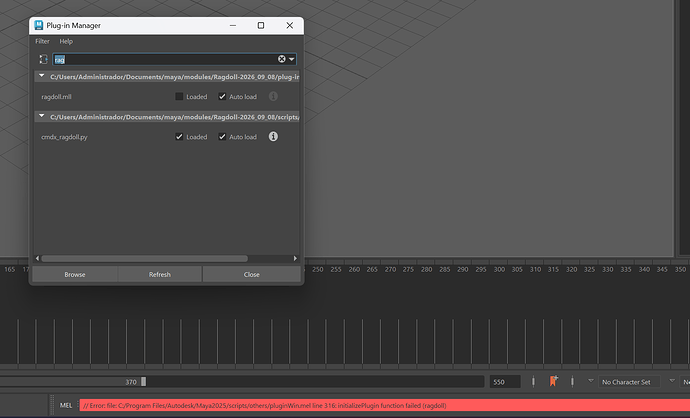
Task: Click the range slider handle at 370
Action: coord(143,381)
